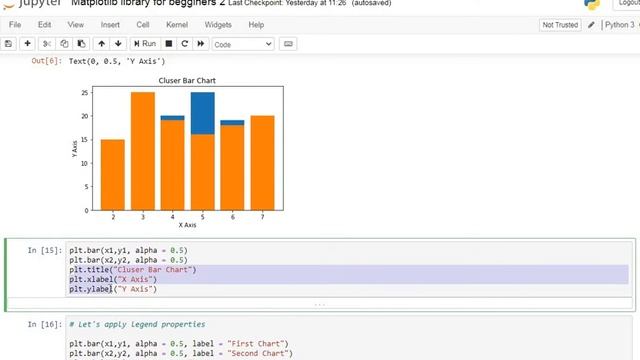Click the Not Trusted button
This screenshot has height=360, width=640.
click(560, 25)
